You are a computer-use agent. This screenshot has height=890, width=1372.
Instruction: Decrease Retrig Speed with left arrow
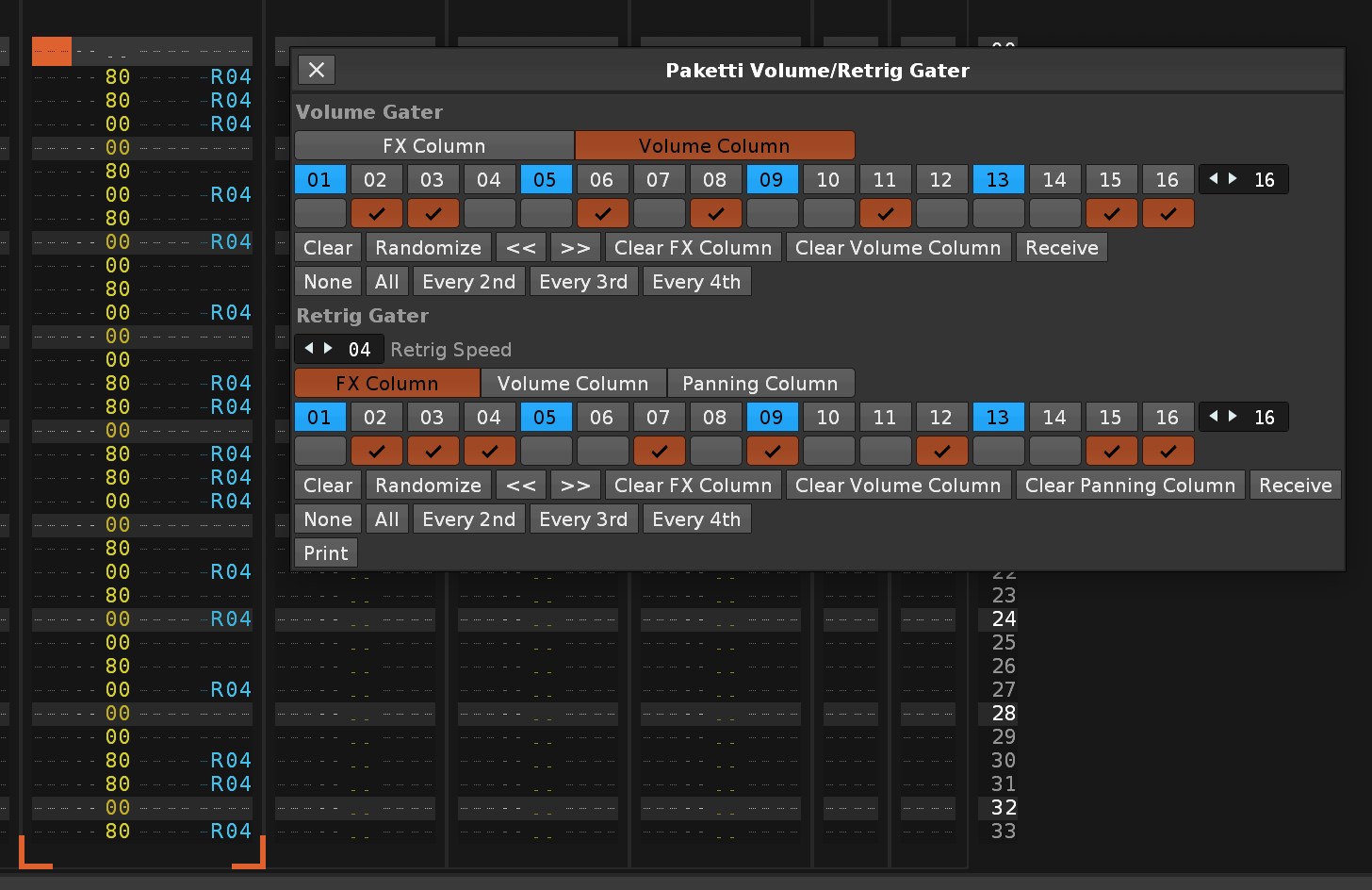click(x=309, y=349)
